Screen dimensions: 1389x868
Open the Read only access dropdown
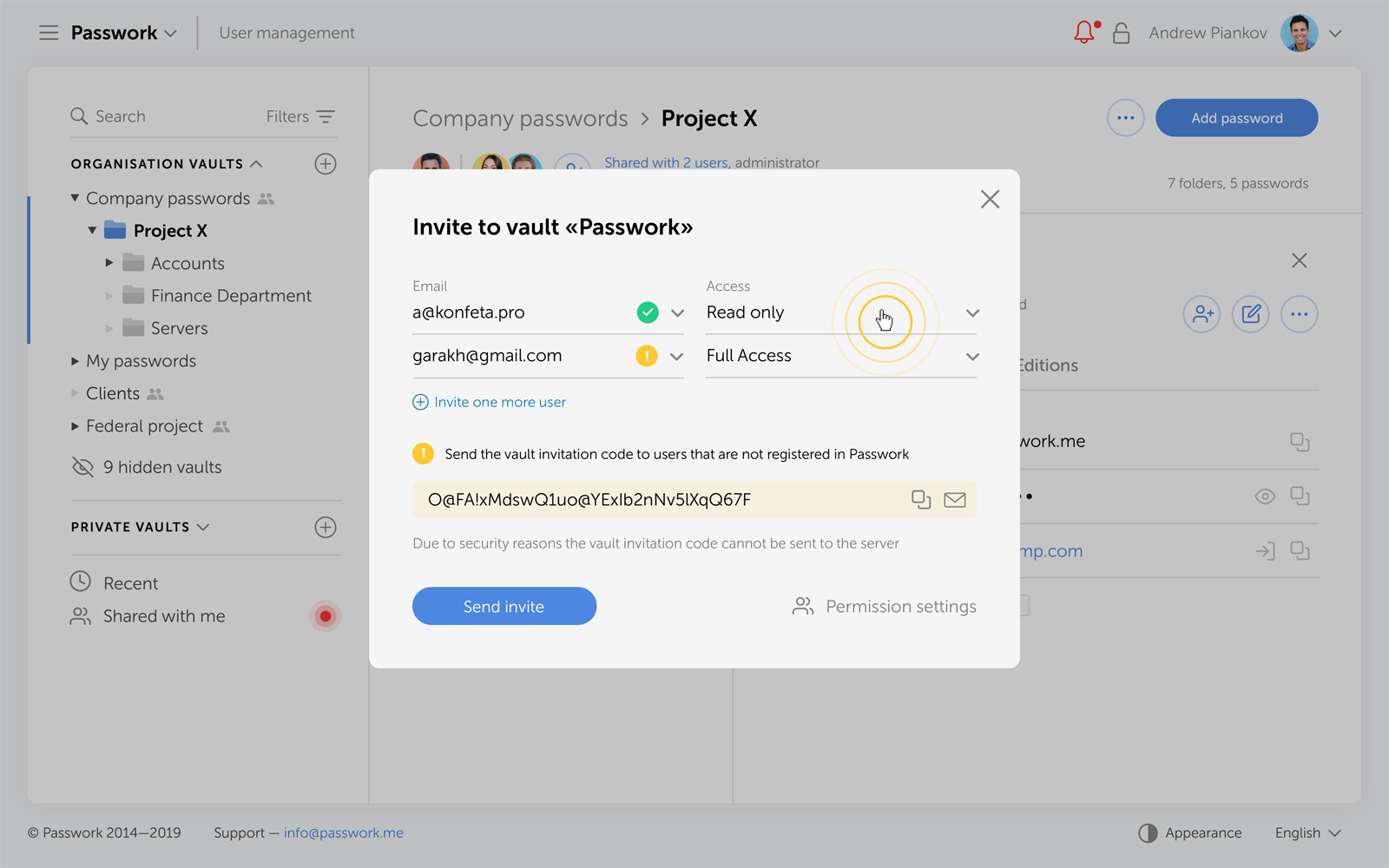(841, 312)
